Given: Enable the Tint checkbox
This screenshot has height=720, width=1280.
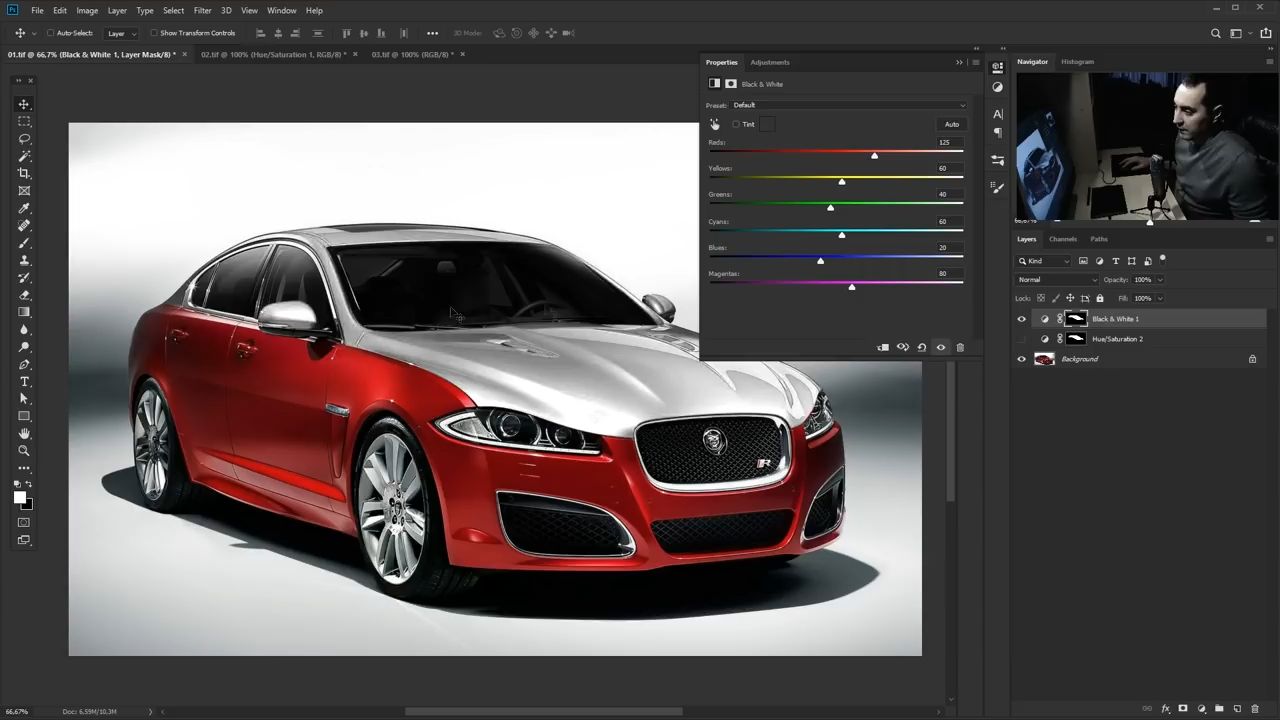Looking at the screenshot, I should click(x=736, y=124).
